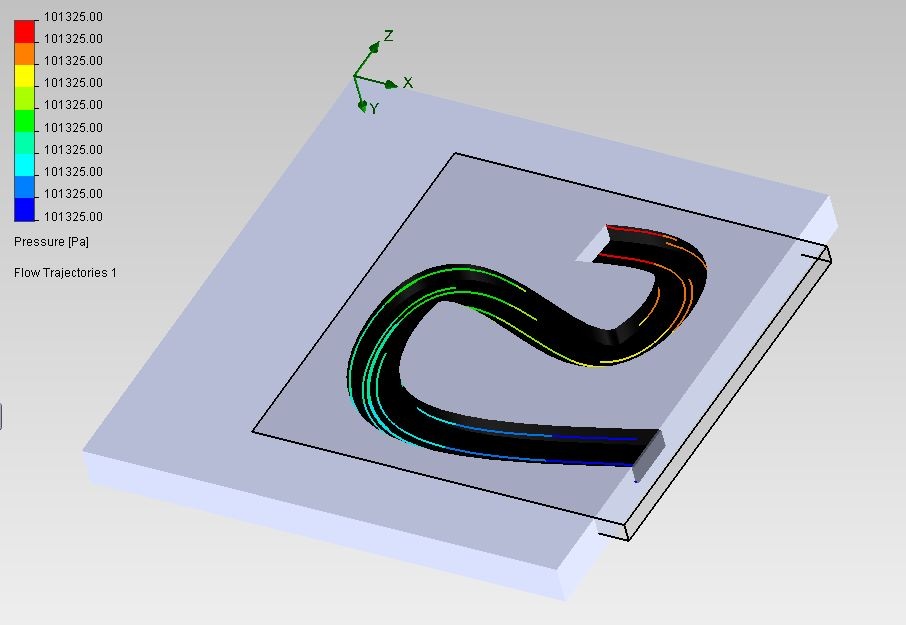Click the red swatch in pressure legend
Viewport: 906px width, 625px height.
pos(24,31)
